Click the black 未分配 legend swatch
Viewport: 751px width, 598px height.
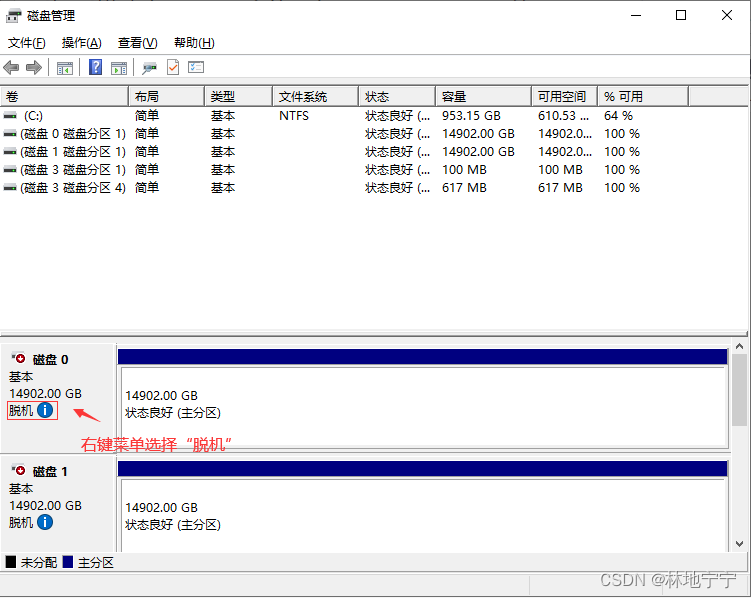(11, 562)
